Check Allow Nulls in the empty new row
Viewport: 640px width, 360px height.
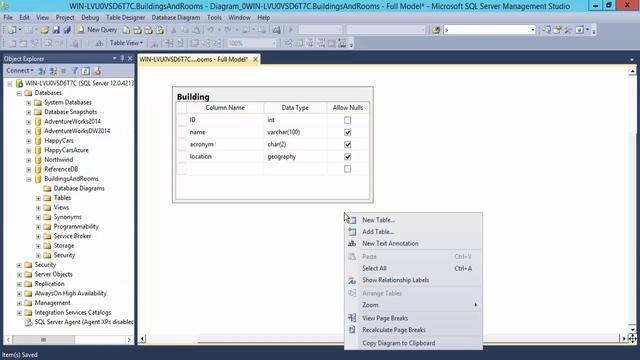[x=347, y=169]
